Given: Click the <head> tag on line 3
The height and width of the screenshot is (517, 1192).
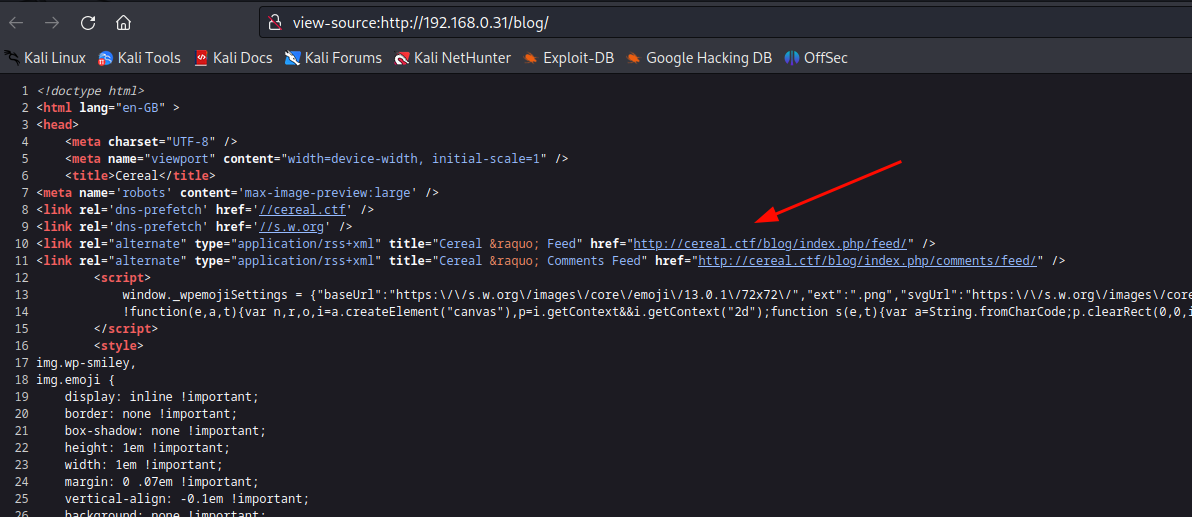Looking at the screenshot, I should (57, 125).
